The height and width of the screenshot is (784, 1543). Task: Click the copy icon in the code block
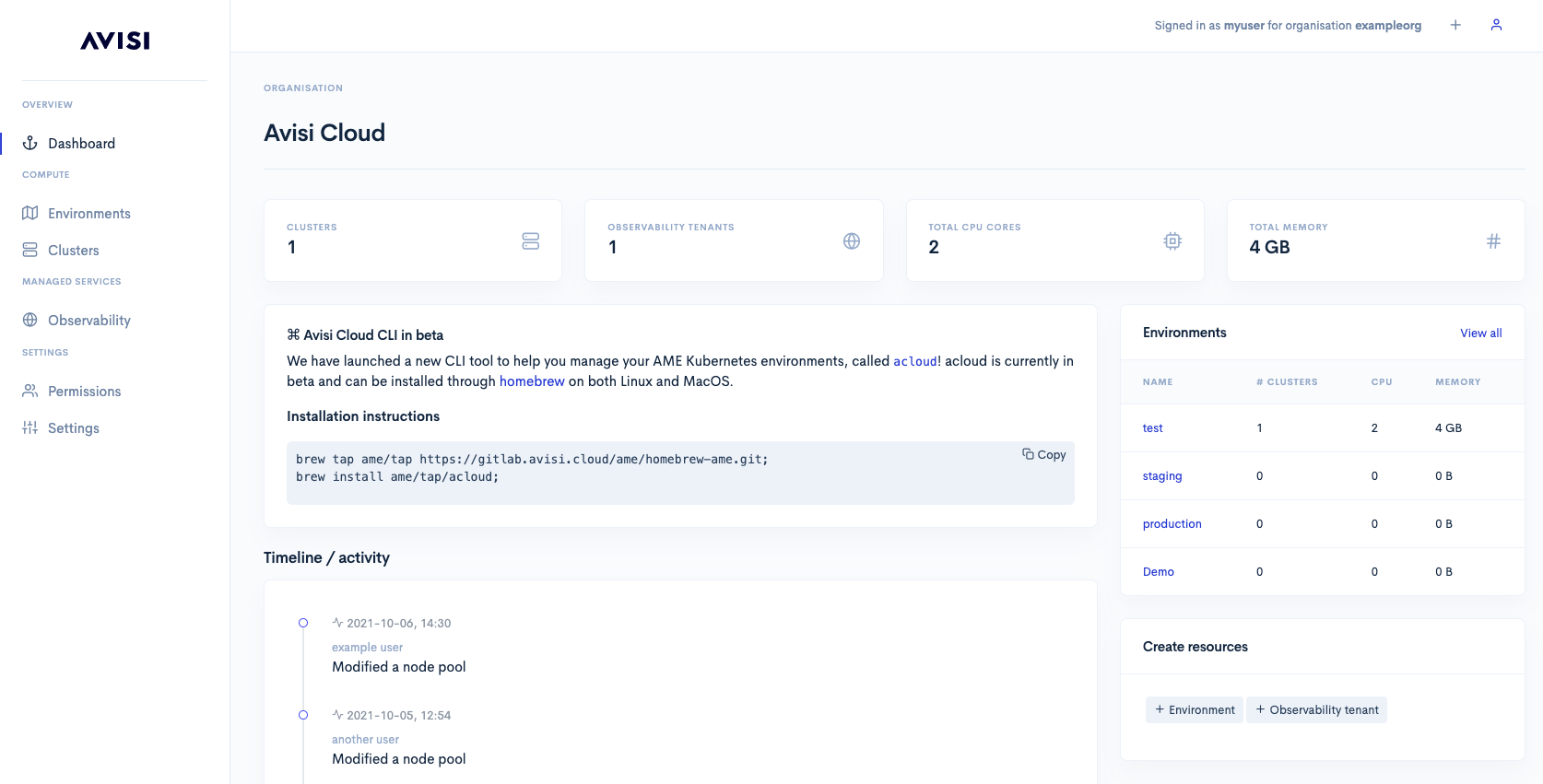(x=1028, y=453)
